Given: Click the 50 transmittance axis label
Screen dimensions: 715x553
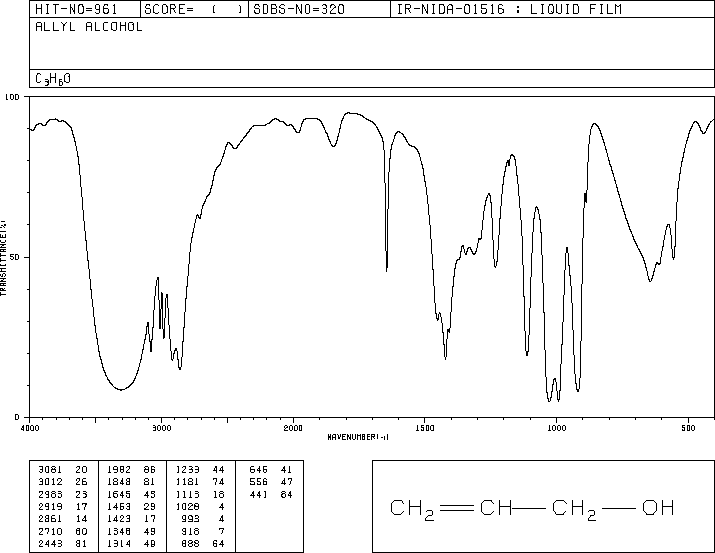Looking at the screenshot, I should [15, 257].
